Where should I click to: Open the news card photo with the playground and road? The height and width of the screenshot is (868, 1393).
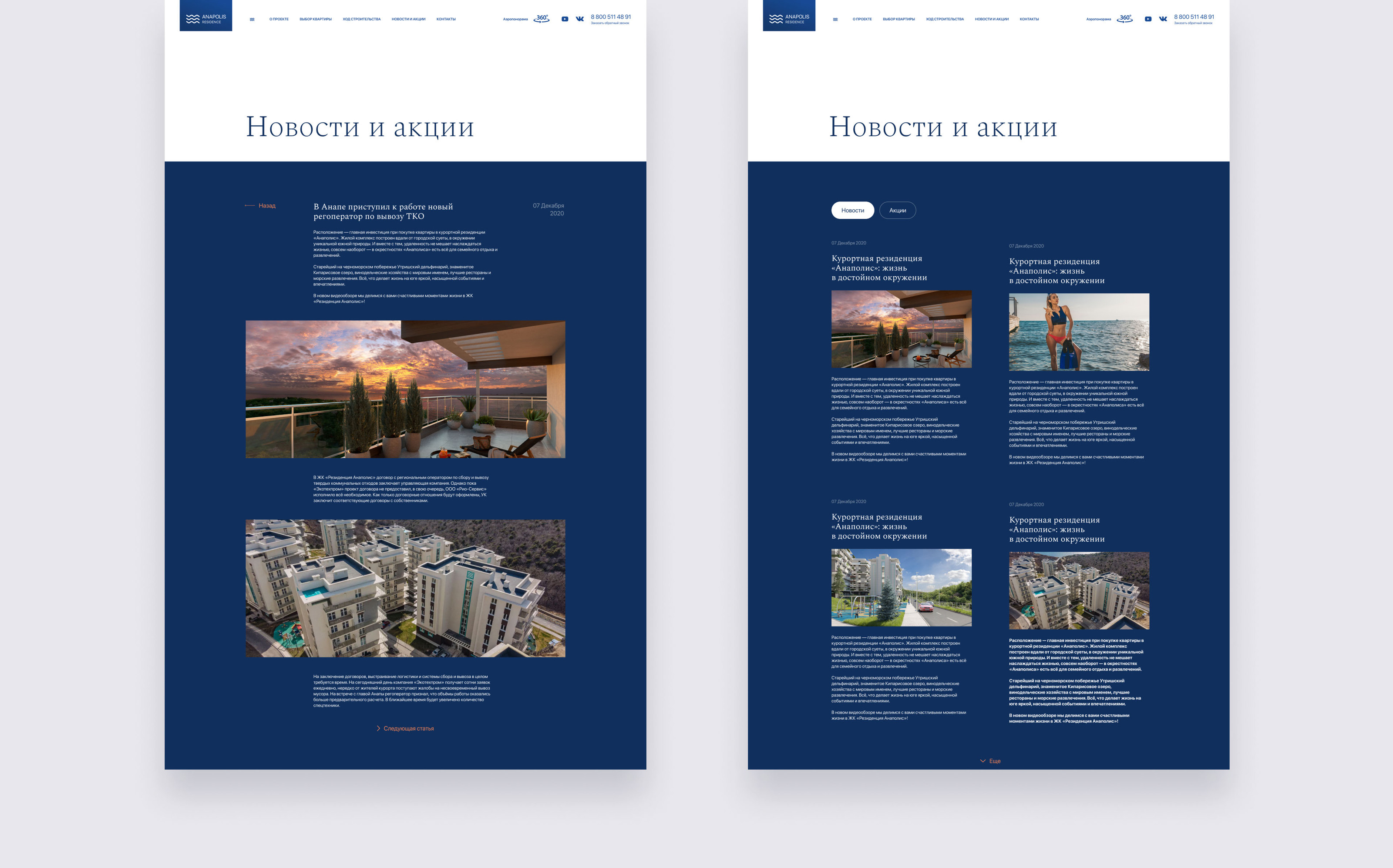click(901, 587)
